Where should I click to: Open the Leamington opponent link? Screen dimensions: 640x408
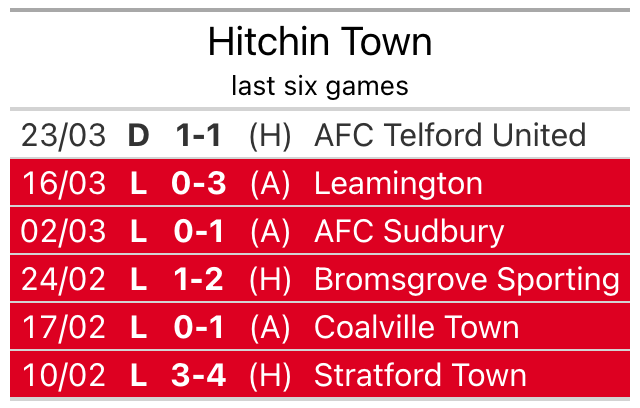(x=398, y=183)
